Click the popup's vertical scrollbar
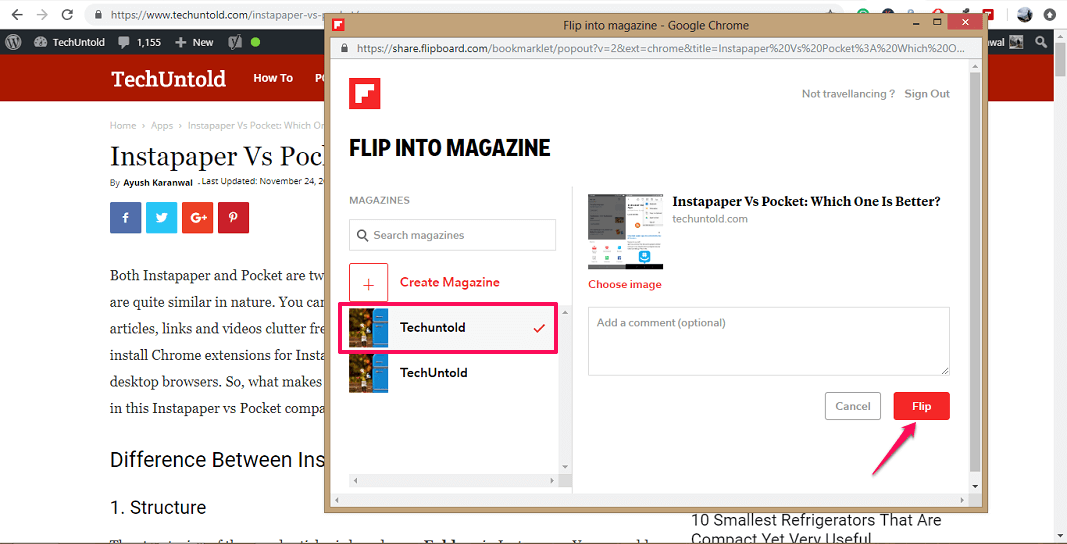 [x=975, y=272]
